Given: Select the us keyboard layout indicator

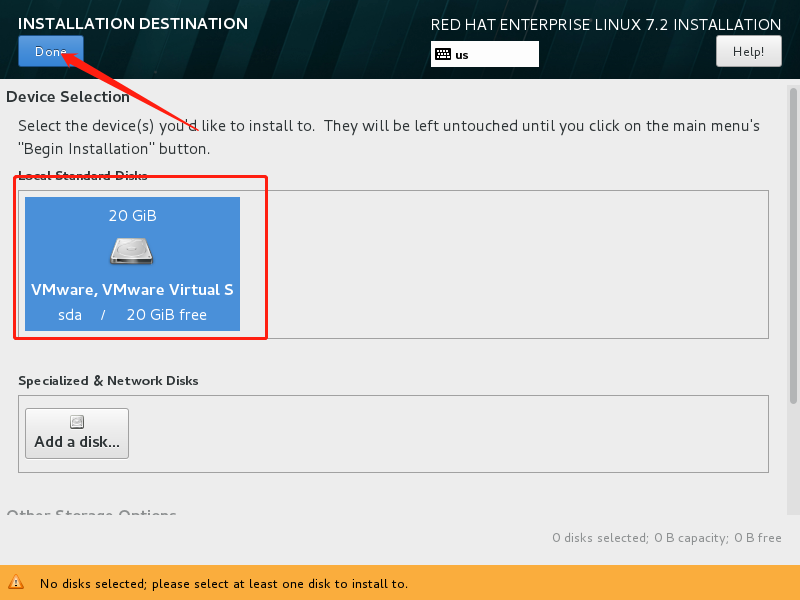Looking at the screenshot, I should 484,54.
